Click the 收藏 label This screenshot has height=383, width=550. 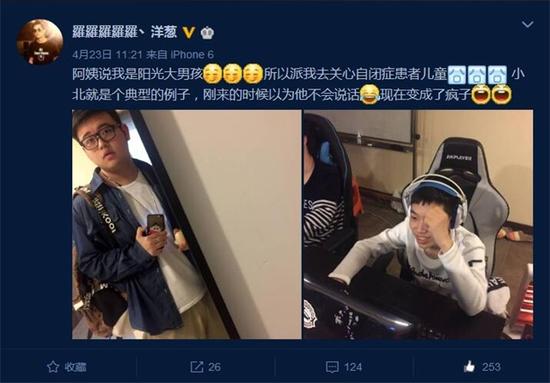(x=75, y=367)
